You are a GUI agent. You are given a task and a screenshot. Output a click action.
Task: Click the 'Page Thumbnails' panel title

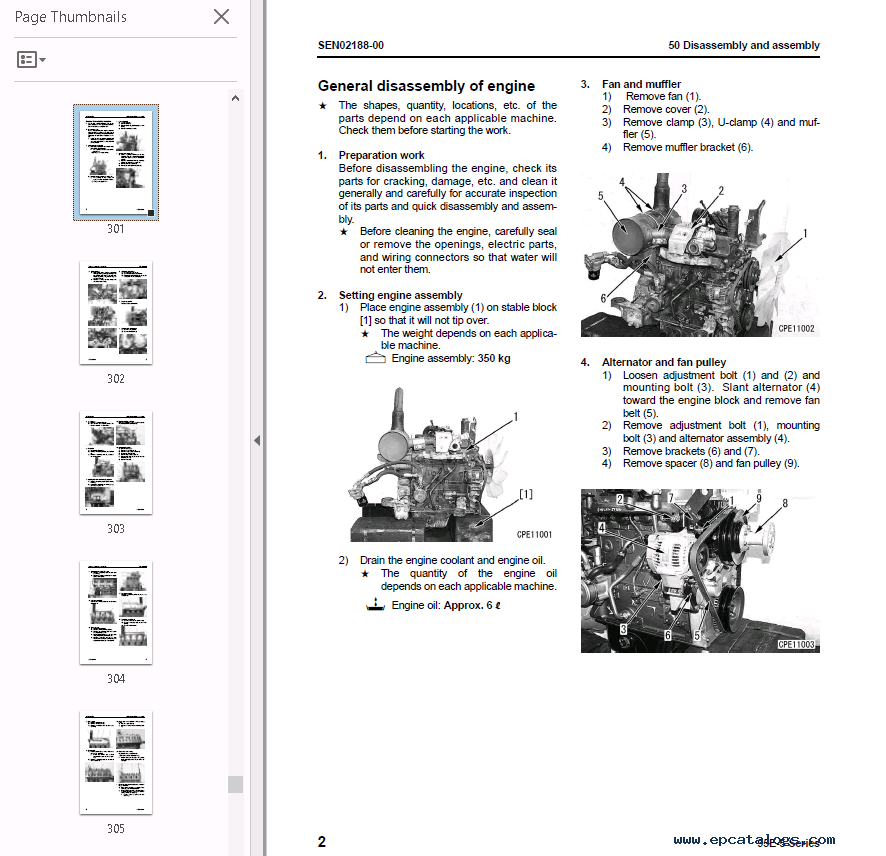tap(71, 17)
